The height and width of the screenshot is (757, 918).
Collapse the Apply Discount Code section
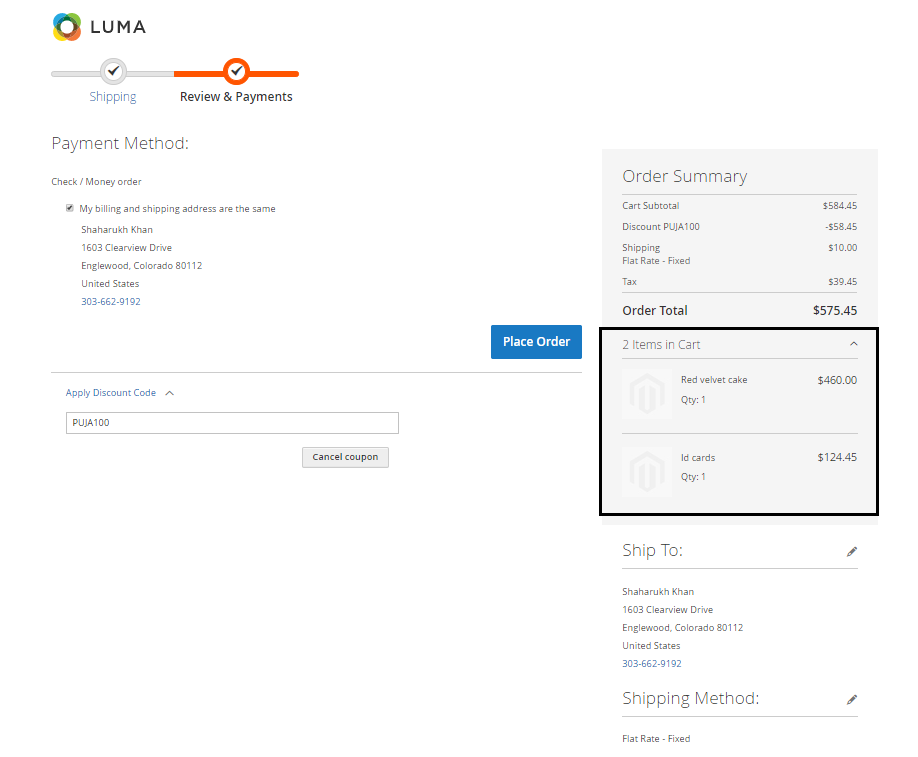[169, 393]
